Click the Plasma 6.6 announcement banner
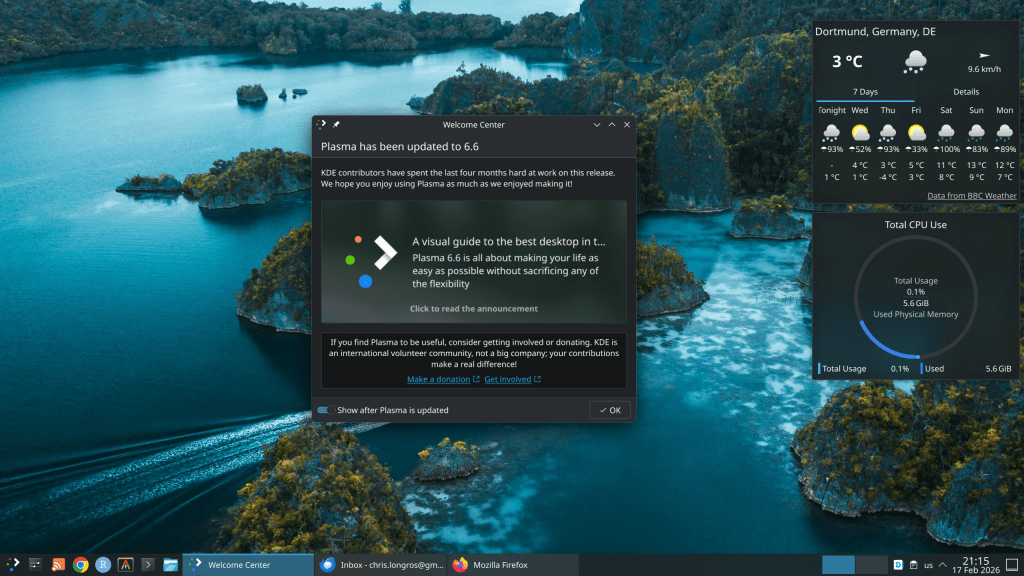1024x576 pixels. coord(473,262)
